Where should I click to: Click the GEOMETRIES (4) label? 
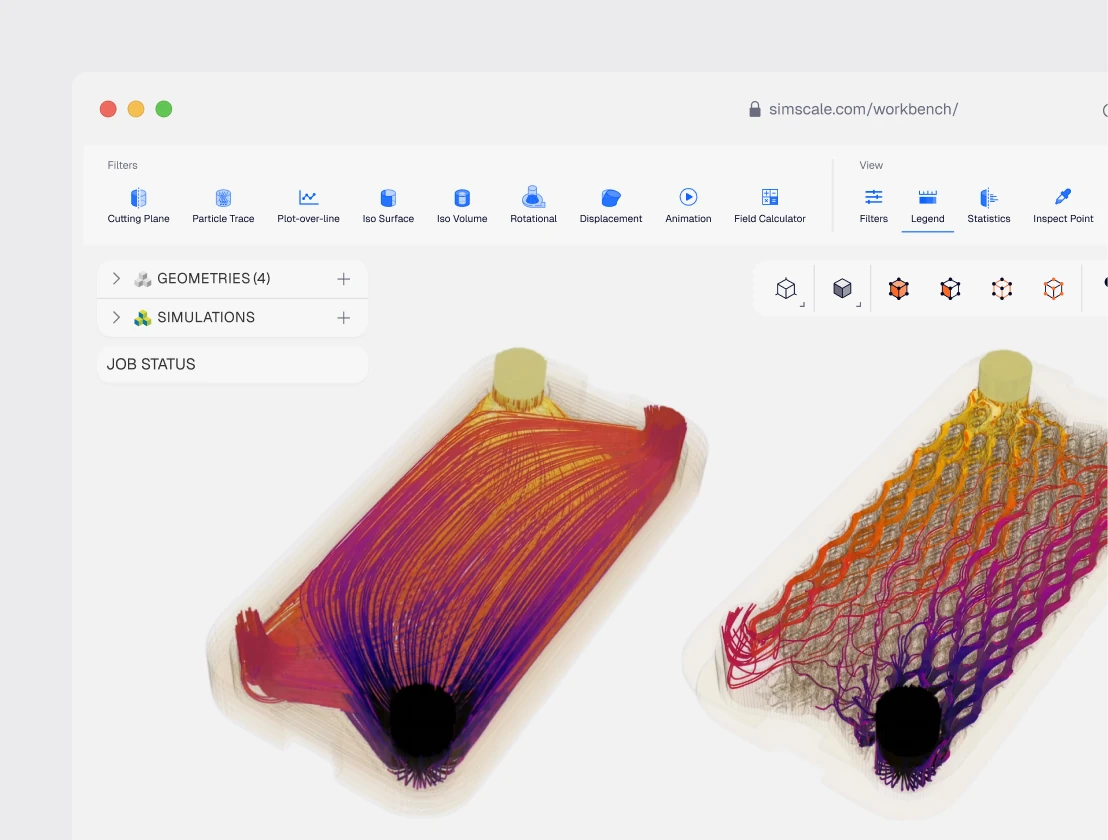(213, 278)
